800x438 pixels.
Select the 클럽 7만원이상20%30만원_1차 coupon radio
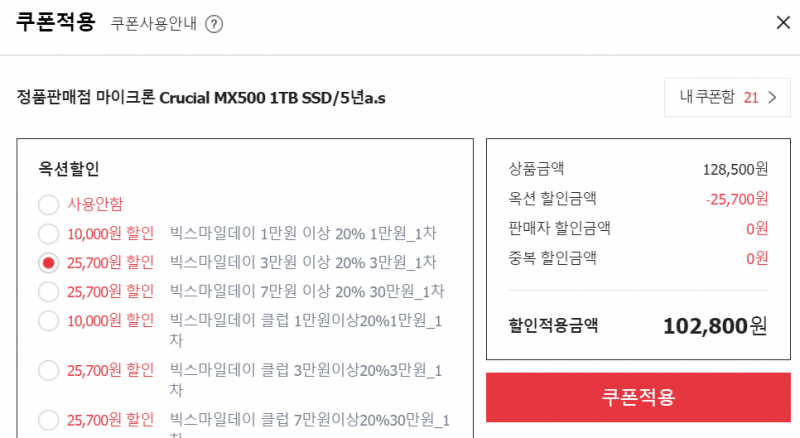pos(48,420)
